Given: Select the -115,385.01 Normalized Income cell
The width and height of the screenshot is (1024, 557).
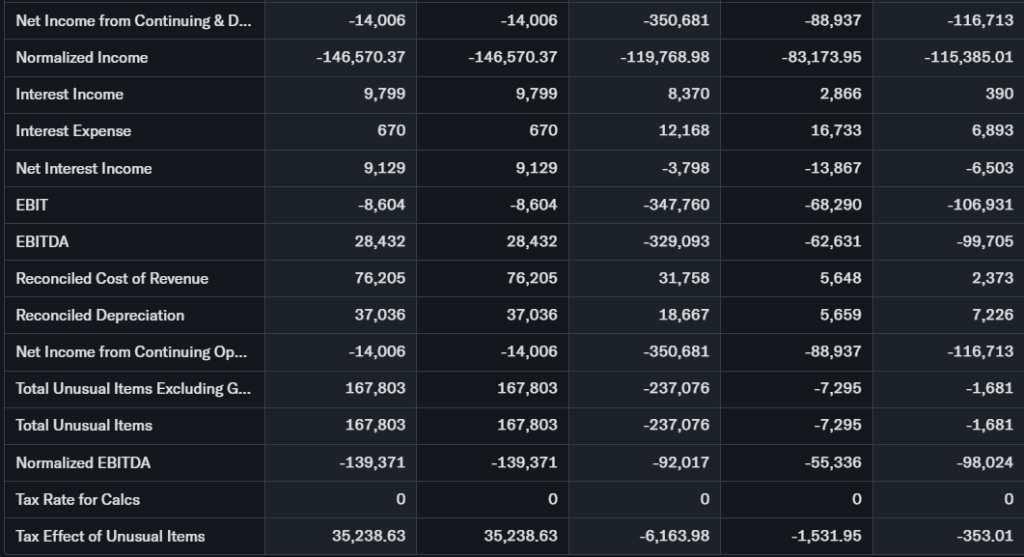Looking at the screenshot, I should [969, 57].
